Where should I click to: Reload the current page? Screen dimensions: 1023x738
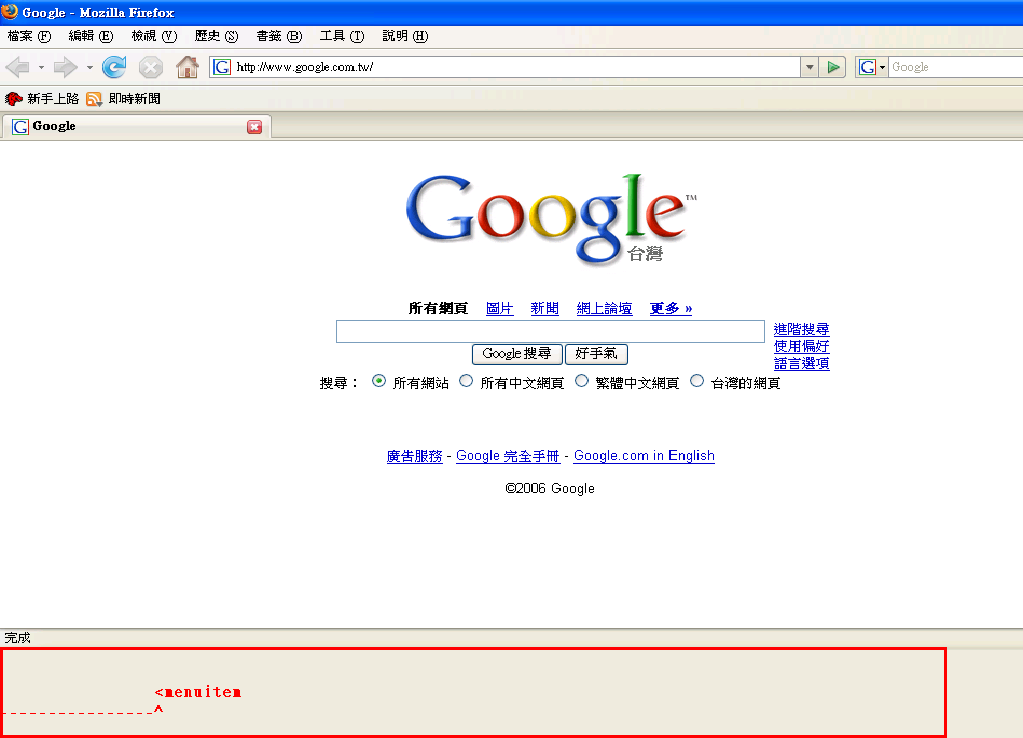coord(114,67)
